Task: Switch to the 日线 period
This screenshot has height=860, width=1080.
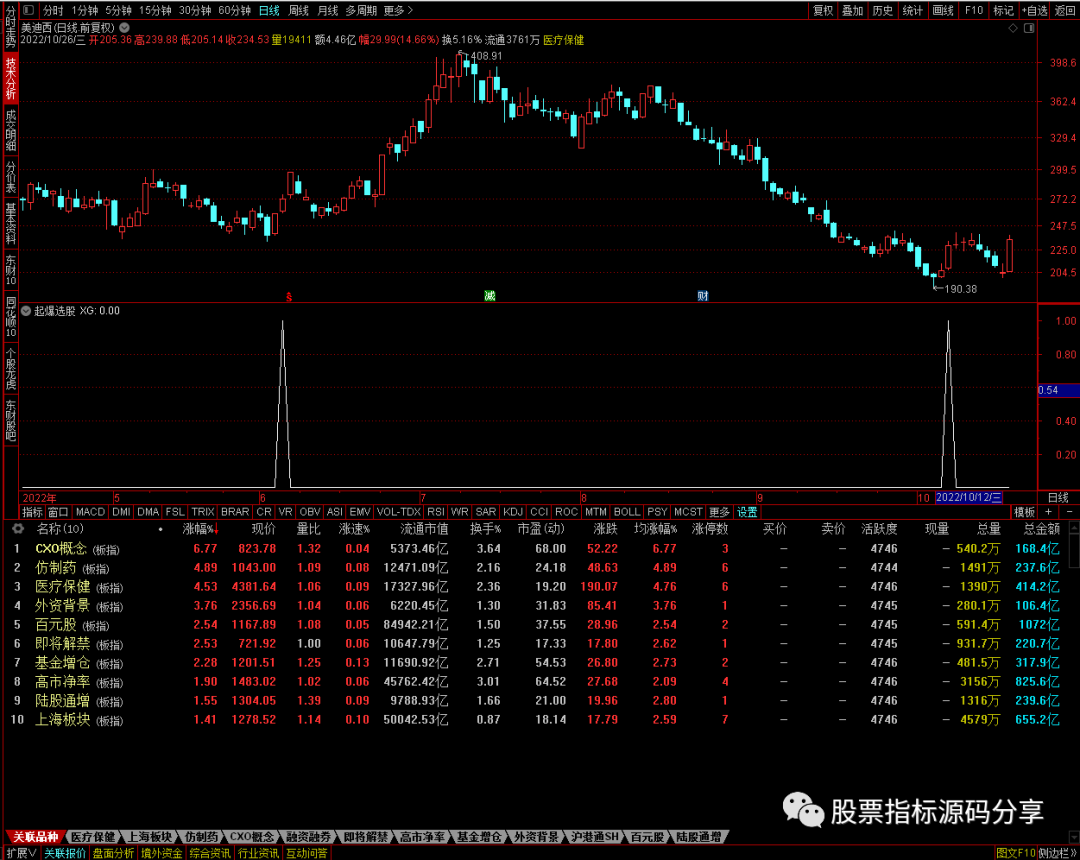Action: click(x=269, y=10)
